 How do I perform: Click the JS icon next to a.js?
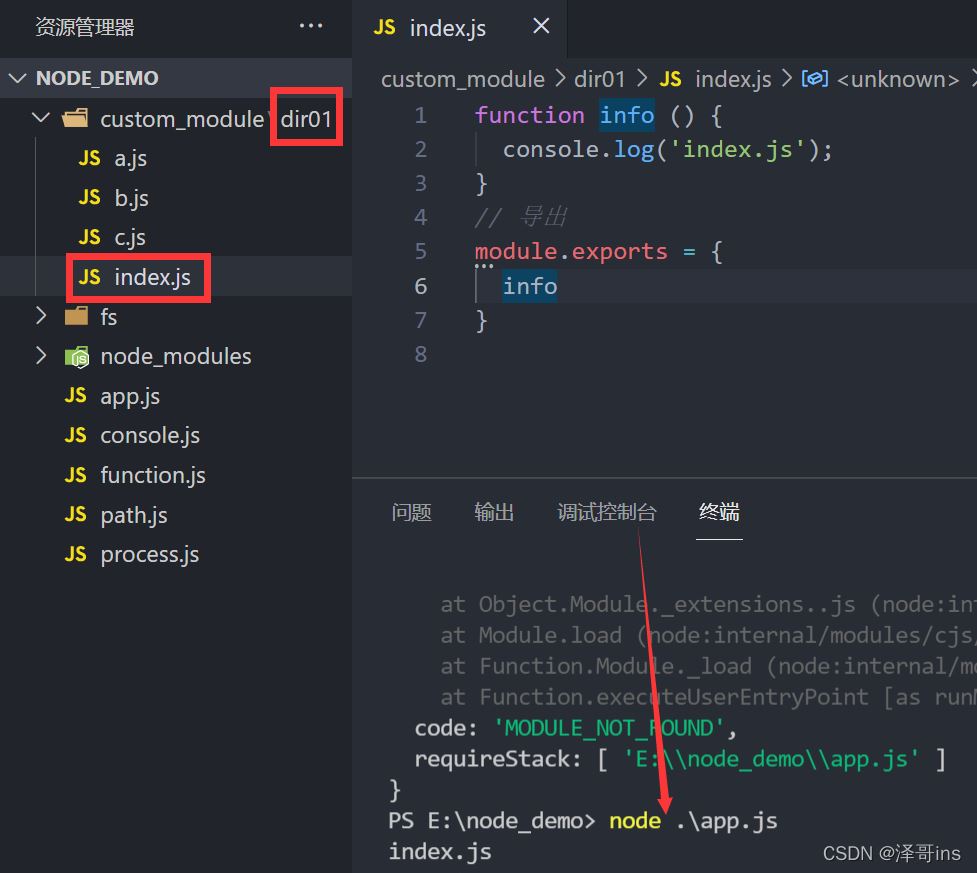(x=89, y=158)
